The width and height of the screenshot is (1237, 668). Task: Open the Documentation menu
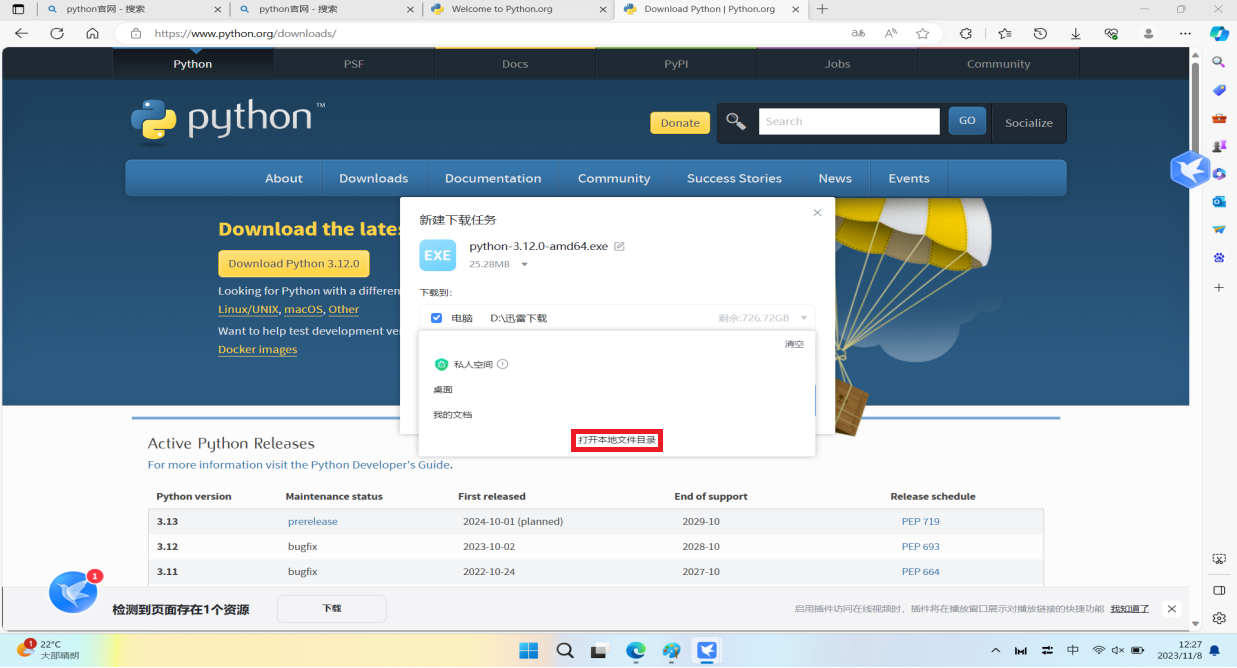(493, 178)
